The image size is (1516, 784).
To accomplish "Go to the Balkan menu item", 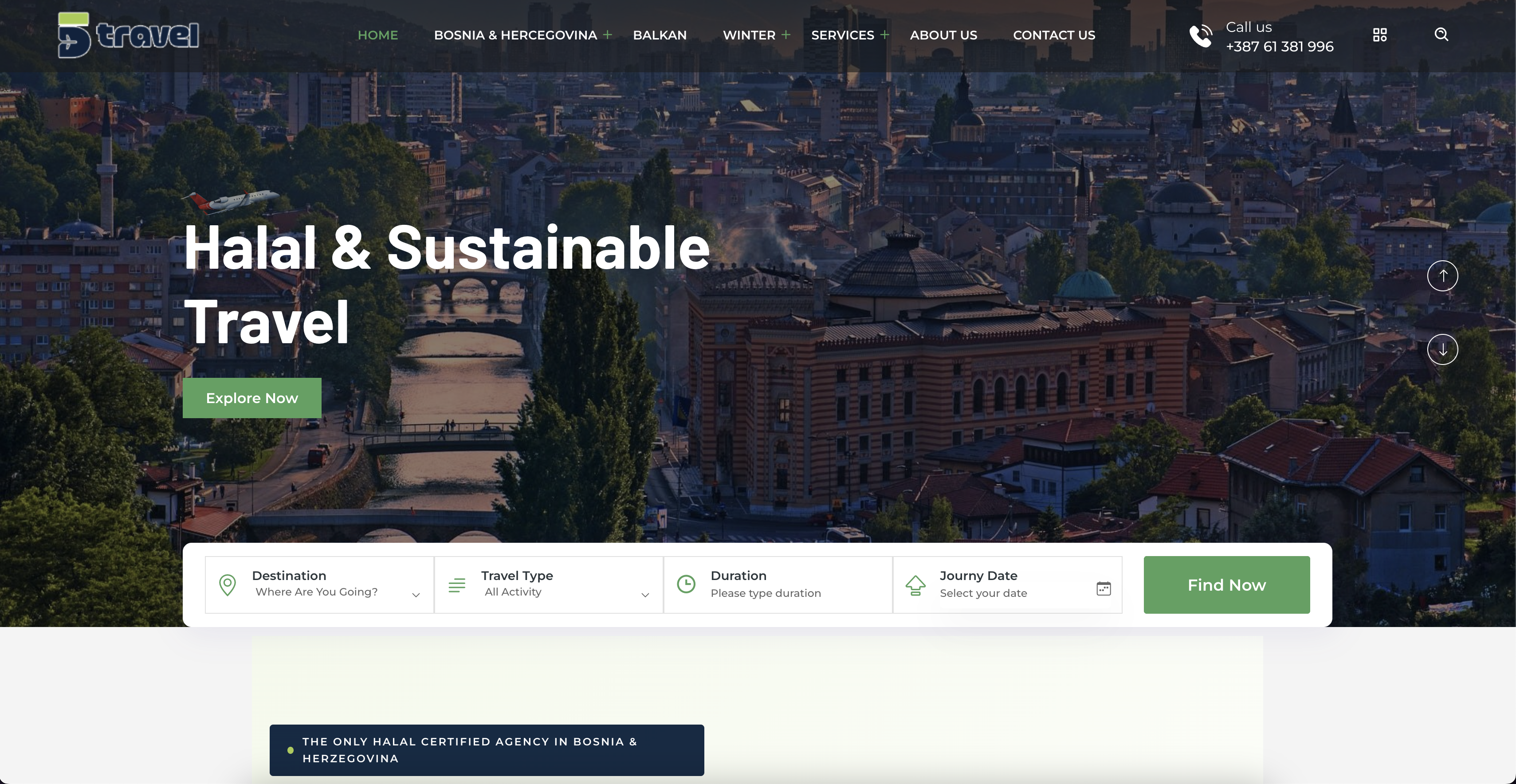I will point(660,35).
